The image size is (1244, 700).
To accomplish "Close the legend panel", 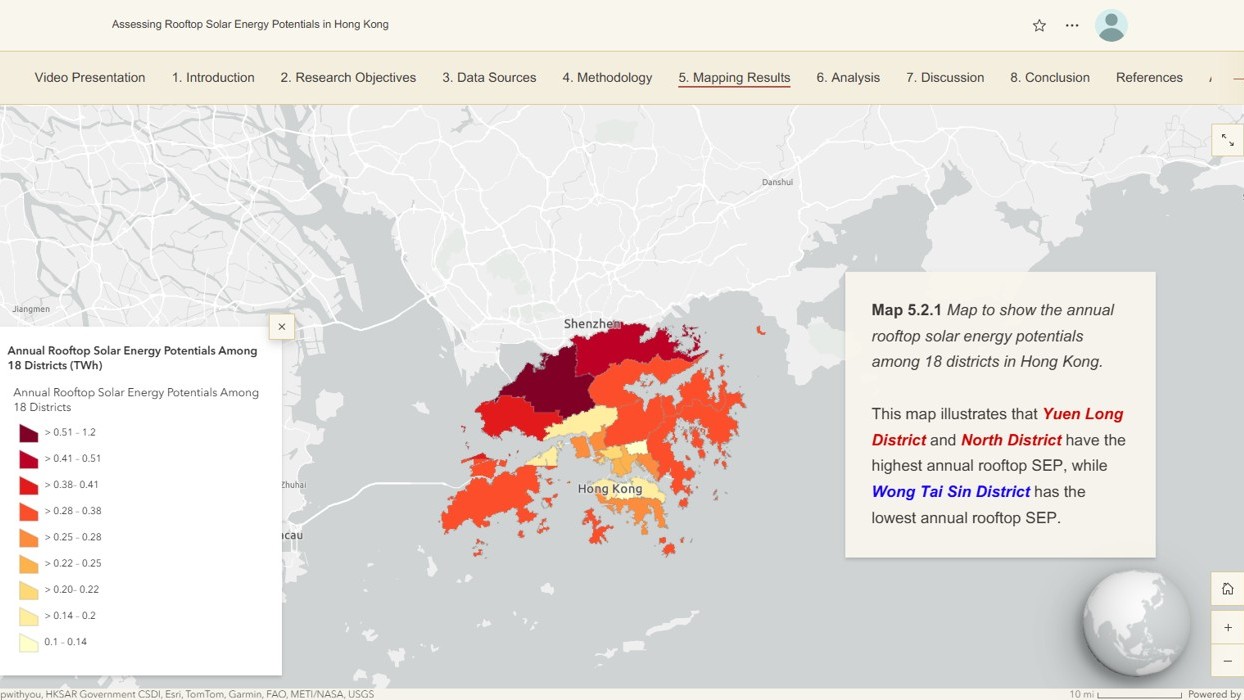I will [x=281, y=327].
